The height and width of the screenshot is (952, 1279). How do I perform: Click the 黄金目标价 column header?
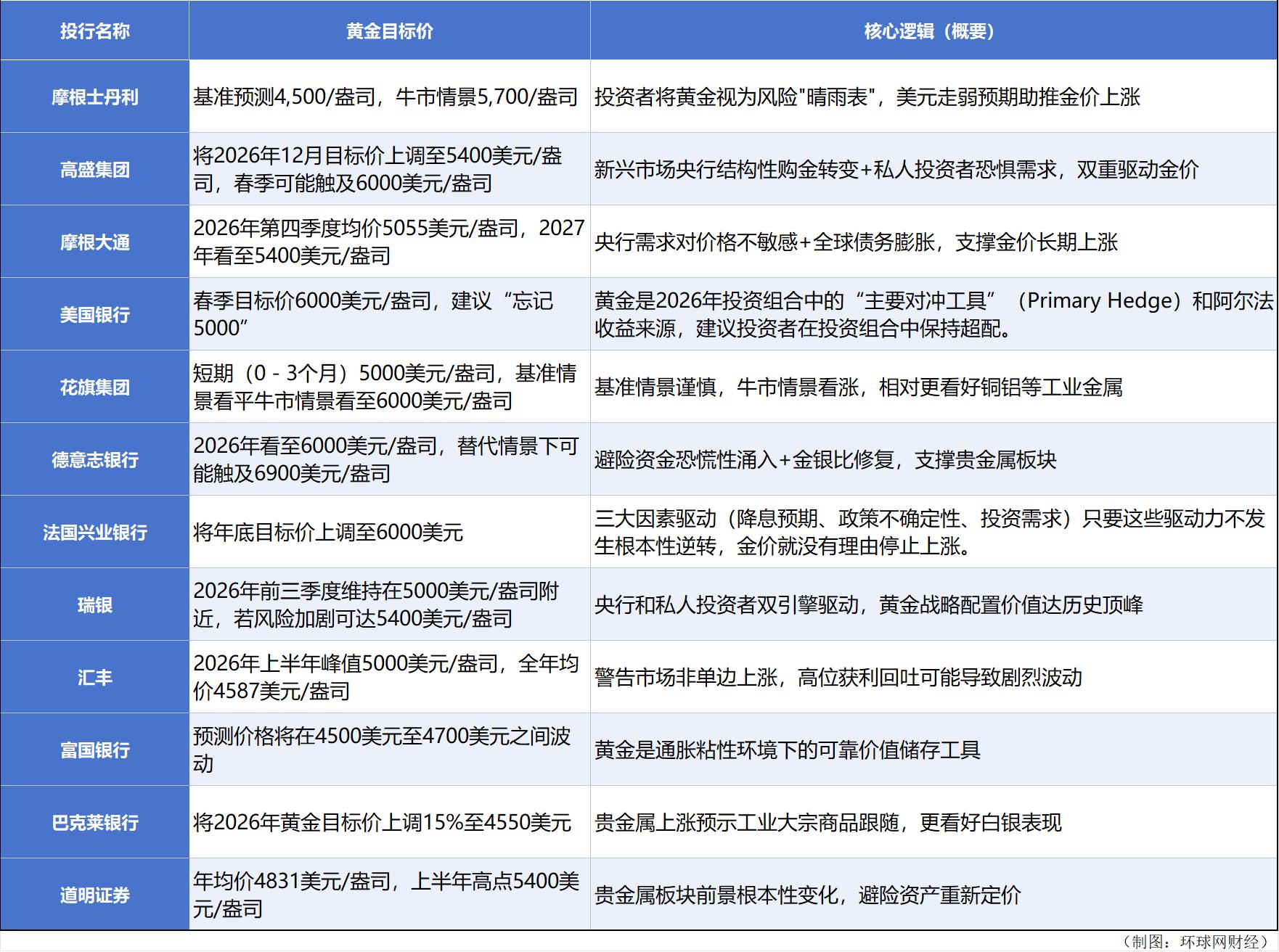pos(389,30)
